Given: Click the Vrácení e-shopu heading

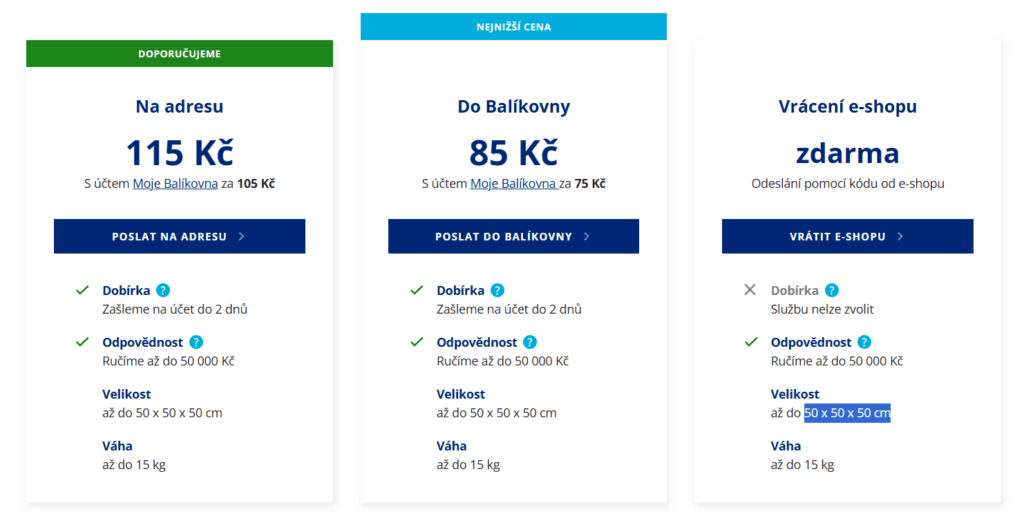Looking at the screenshot, I should [x=847, y=106].
